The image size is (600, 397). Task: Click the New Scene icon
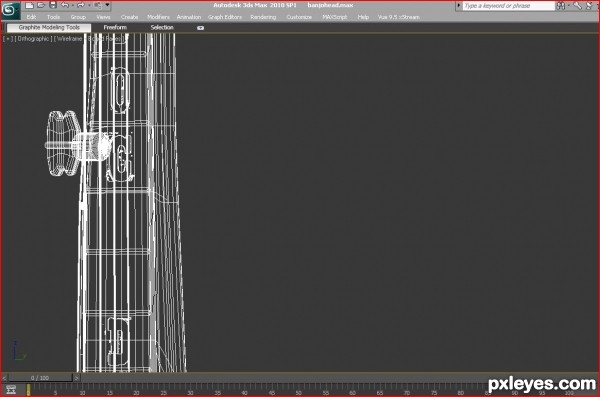click(x=29, y=5)
